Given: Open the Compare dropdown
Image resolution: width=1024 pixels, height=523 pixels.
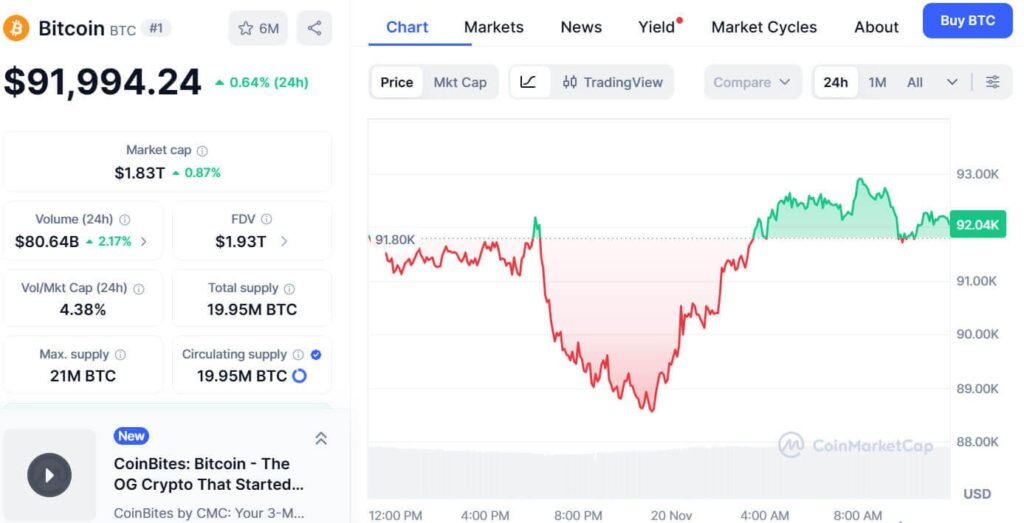Looking at the screenshot, I should 752,82.
